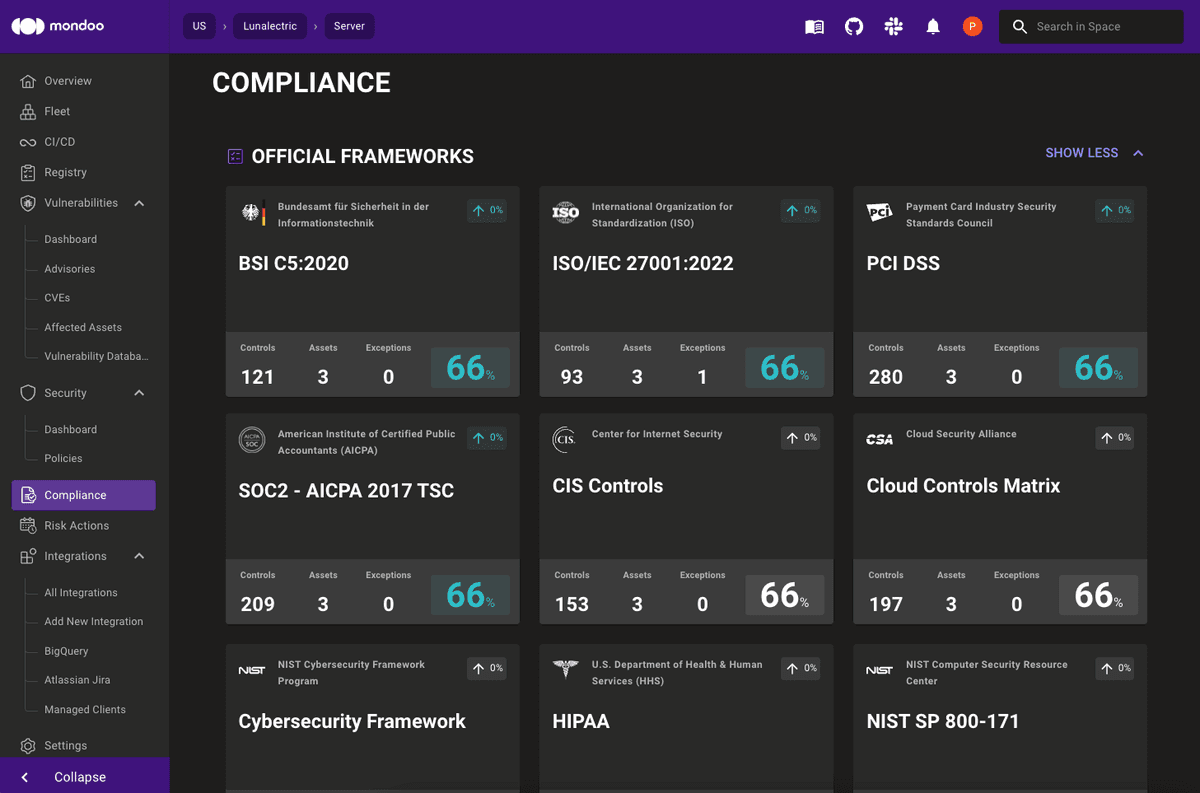Open user profile avatar P
The width and height of the screenshot is (1200, 793).
[x=972, y=27]
